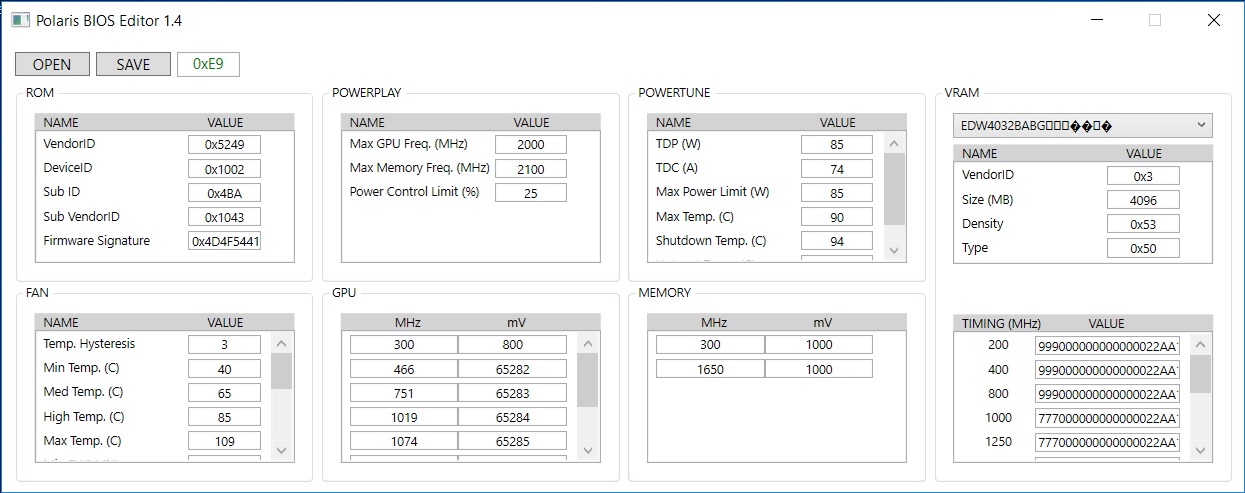Screen dimensions: 1245x493
Task: Edit Max GPU Freq. value 2000
Action: (x=531, y=144)
